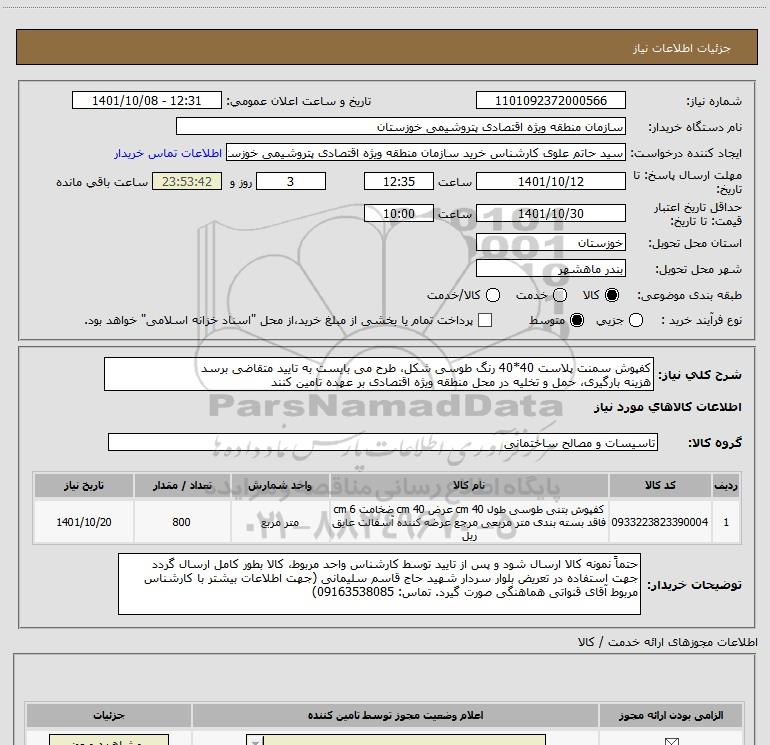Viewport: 770px width, 745px height.
Task: Click the جزئیات column header in permits table
Action: (x=109, y=716)
